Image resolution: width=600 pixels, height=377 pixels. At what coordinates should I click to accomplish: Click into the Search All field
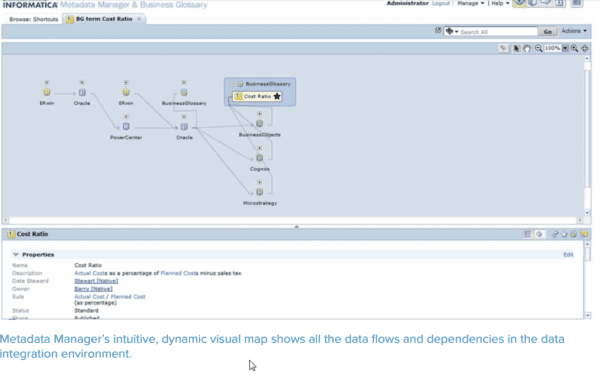coord(498,32)
